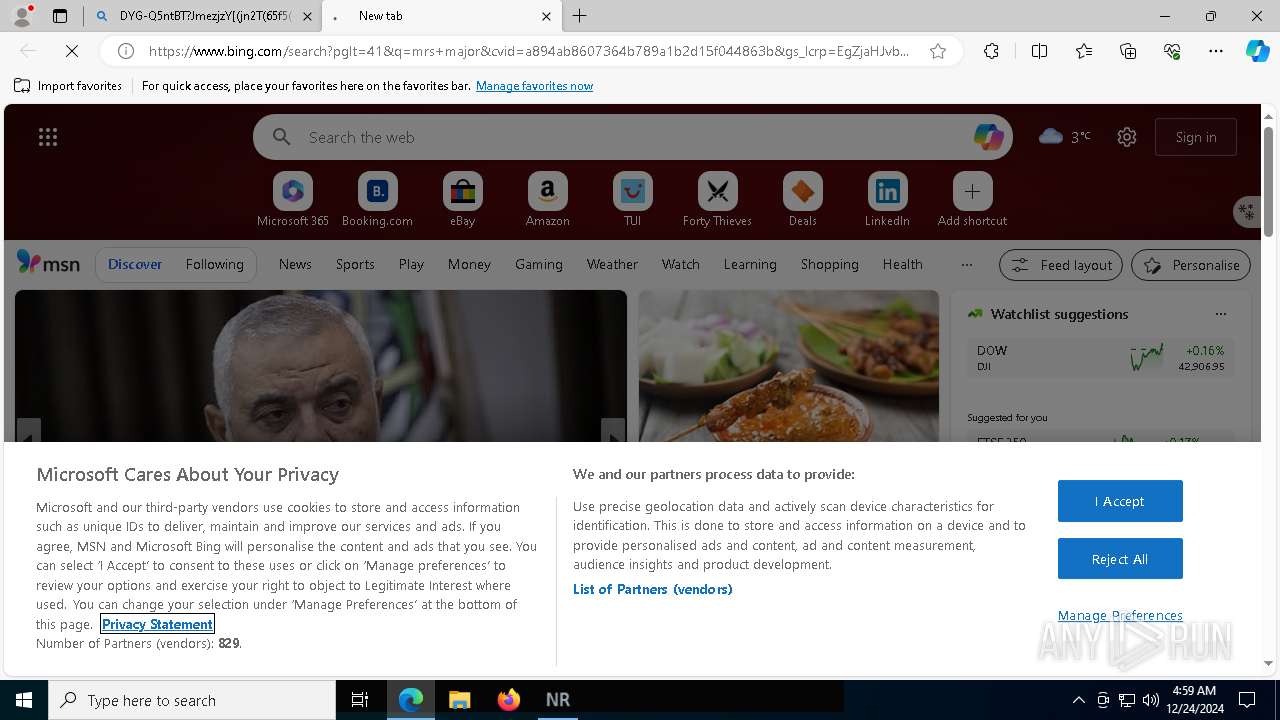Expand more MSN categories ellipsis
Screen dimensions: 1280x720
pos(966,264)
